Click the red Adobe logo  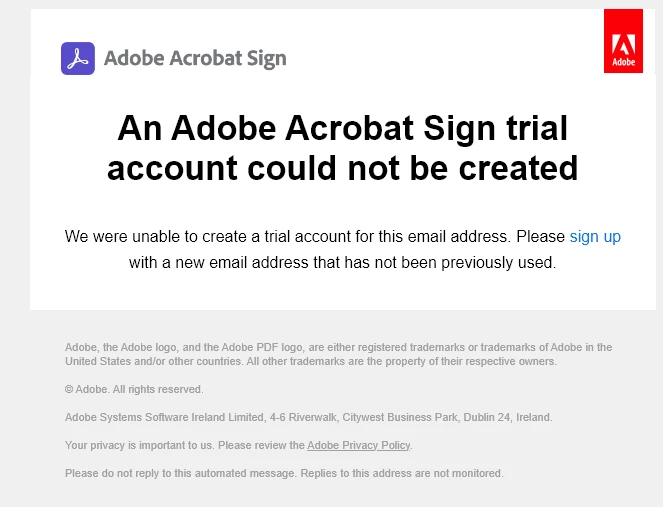[x=623, y=41]
